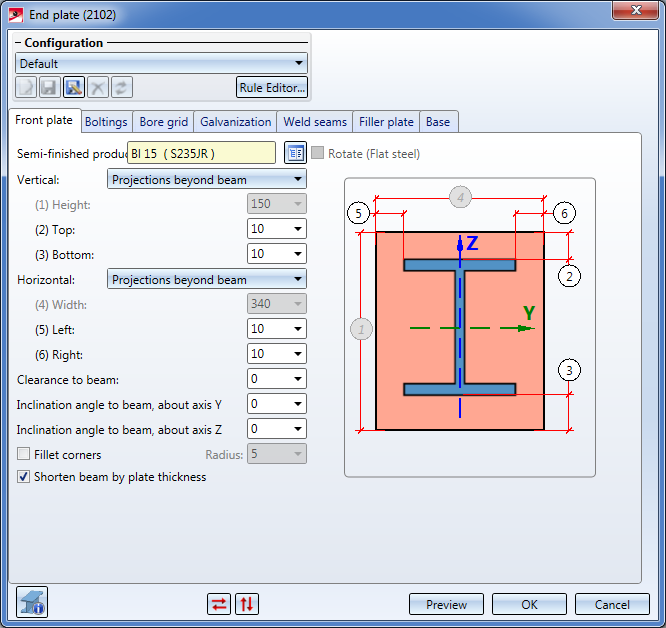666x628 pixels.
Task: Click the End plate window title icon
Action: tap(16, 15)
